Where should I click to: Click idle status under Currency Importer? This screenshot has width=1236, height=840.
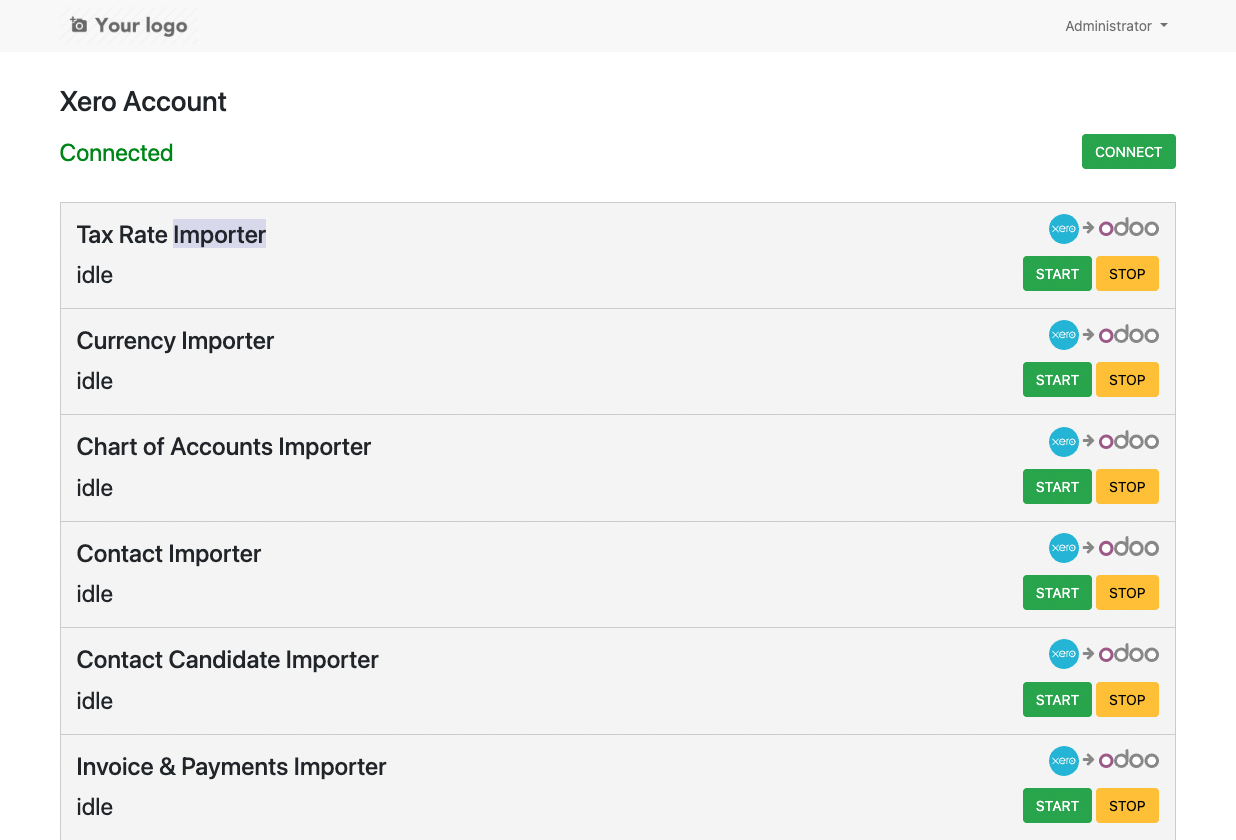[x=95, y=381]
